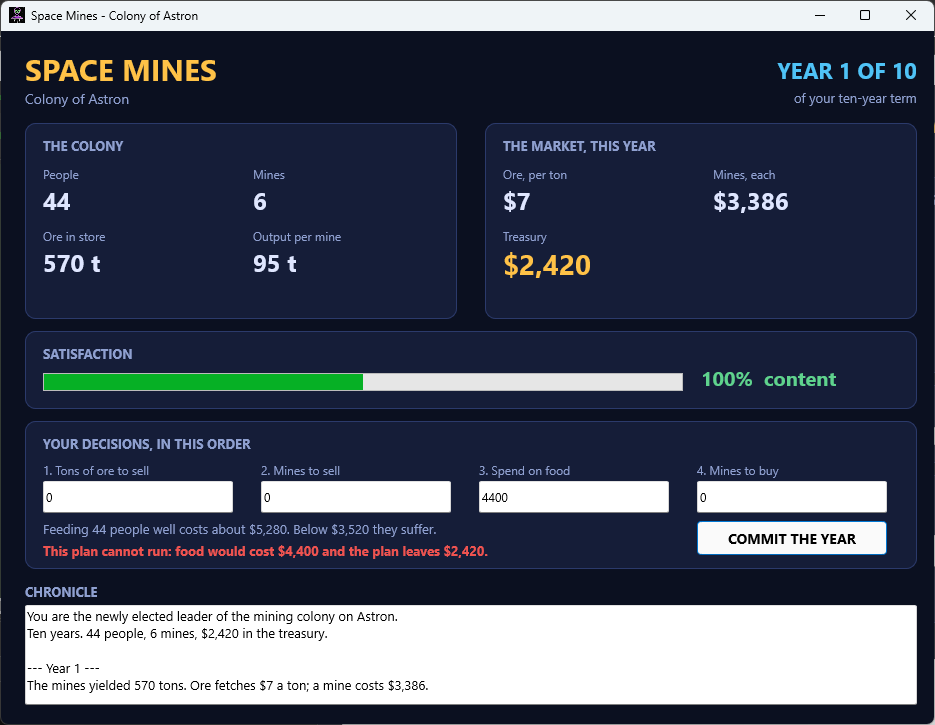This screenshot has width=935, height=725.
Task: Click the 'Mines to buy' input field
Action: (x=791, y=497)
